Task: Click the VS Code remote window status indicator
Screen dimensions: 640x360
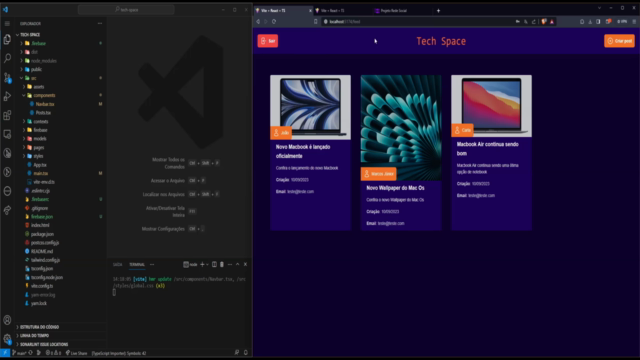Action: (5, 353)
